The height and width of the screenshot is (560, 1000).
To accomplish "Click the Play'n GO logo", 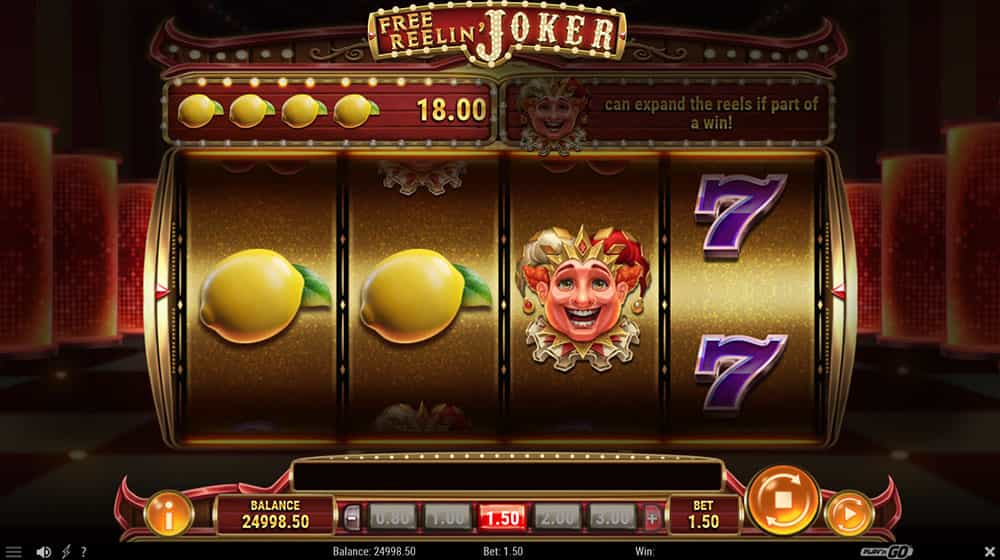I will 887,552.
